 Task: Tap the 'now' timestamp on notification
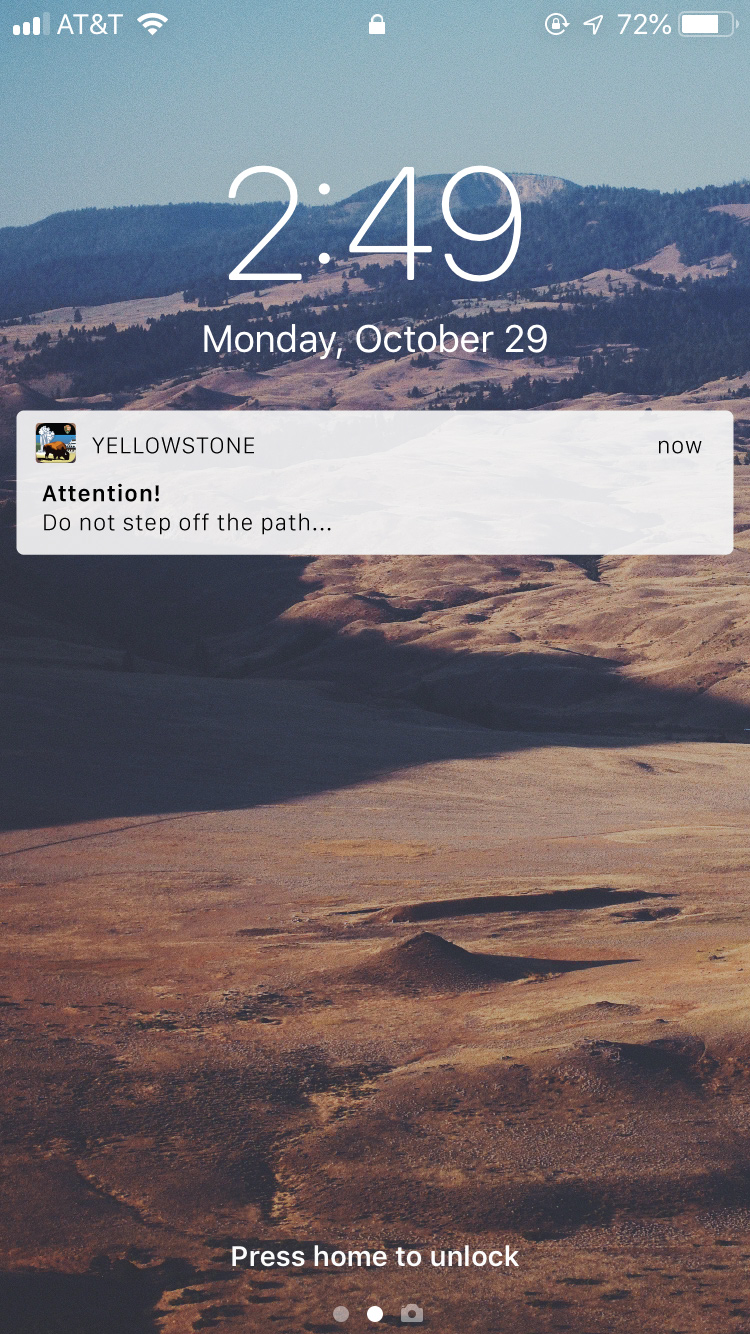pos(680,446)
